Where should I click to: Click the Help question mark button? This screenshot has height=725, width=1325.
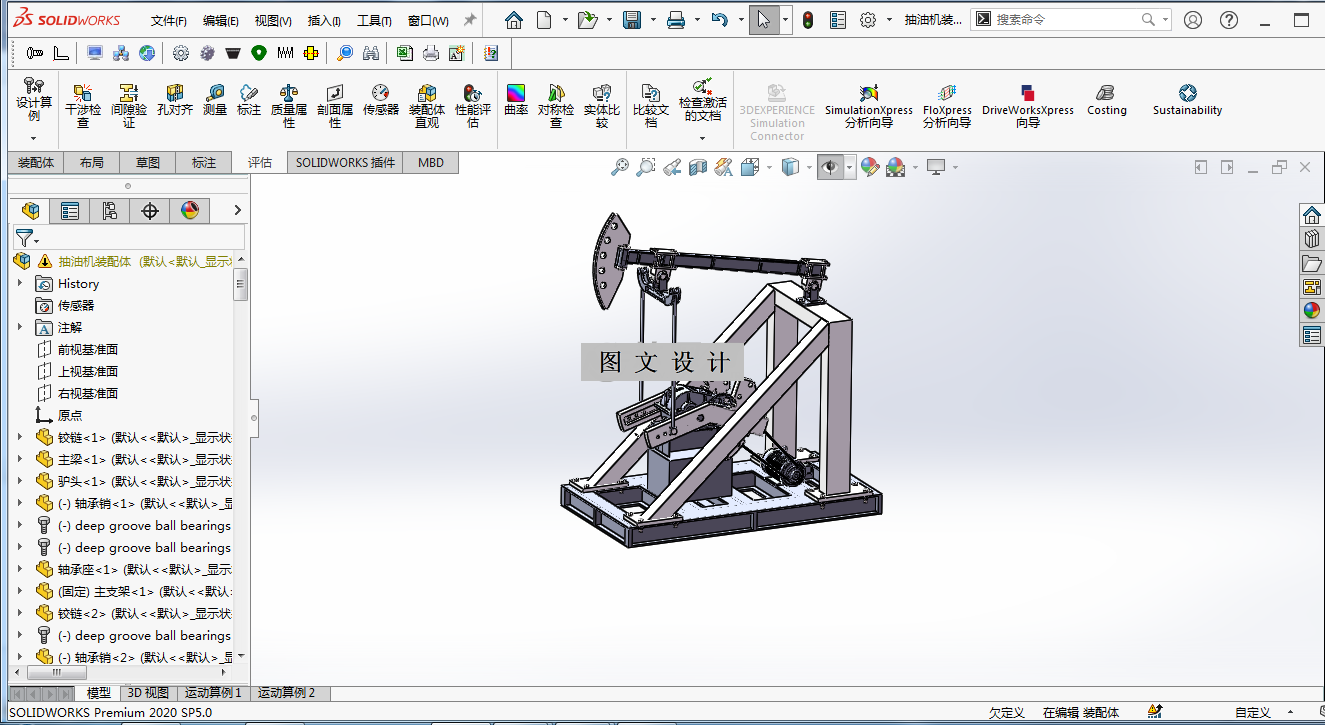point(1229,20)
